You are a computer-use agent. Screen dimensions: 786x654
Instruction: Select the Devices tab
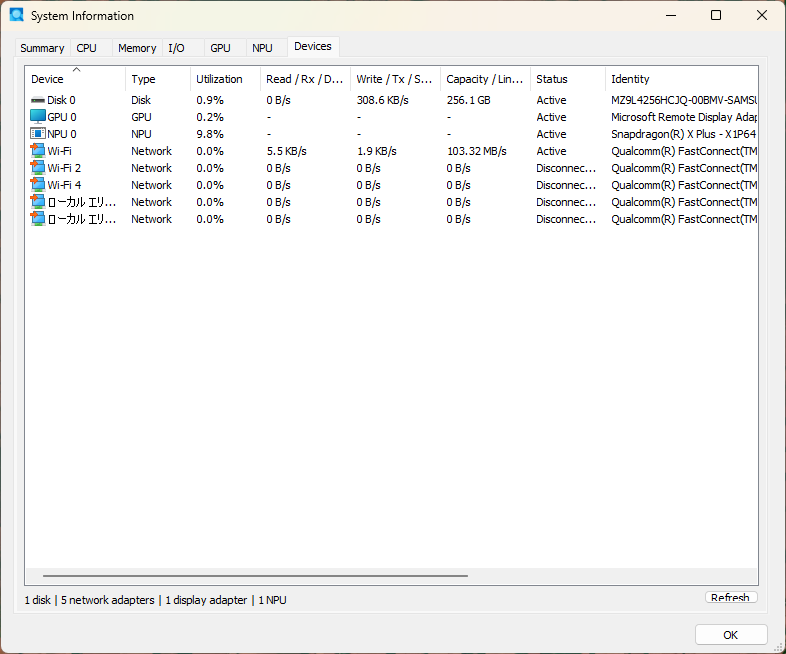313,46
